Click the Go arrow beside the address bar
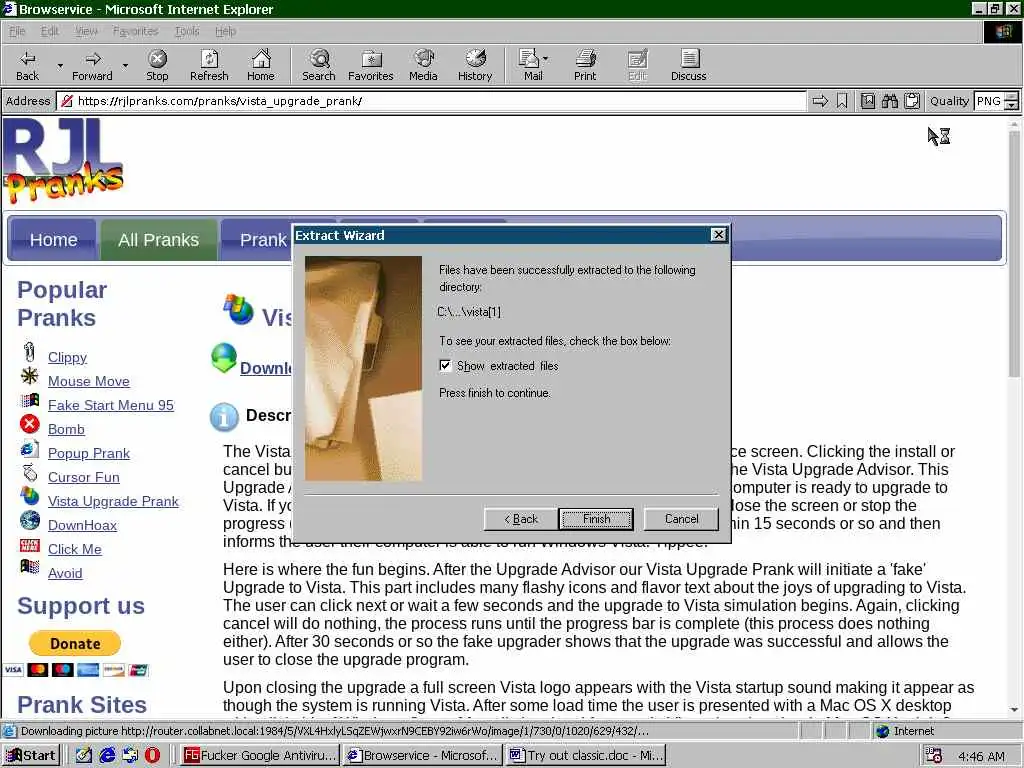Viewport: 1024px width, 768px height. pyautogui.click(x=820, y=101)
